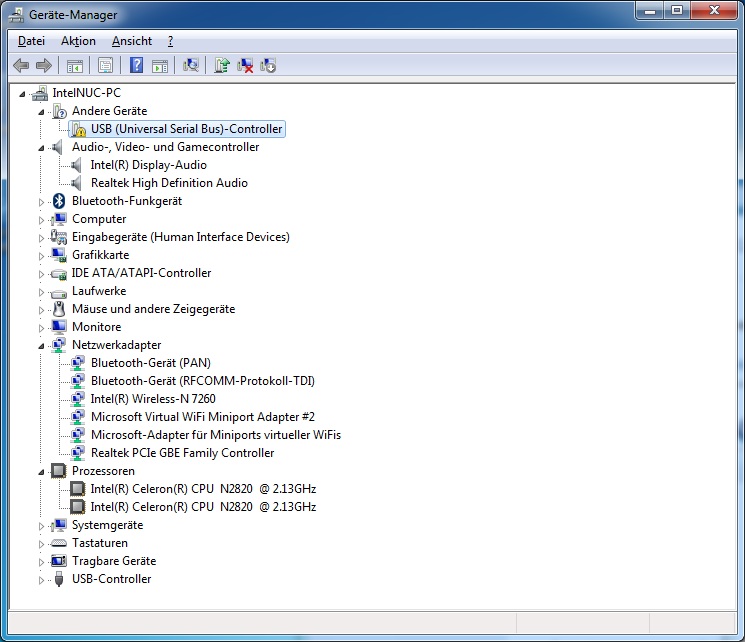The height and width of the screenshot is (642, 745).
Task: Collapse the Netzwerkadapter category
Action: click(41, 346)
